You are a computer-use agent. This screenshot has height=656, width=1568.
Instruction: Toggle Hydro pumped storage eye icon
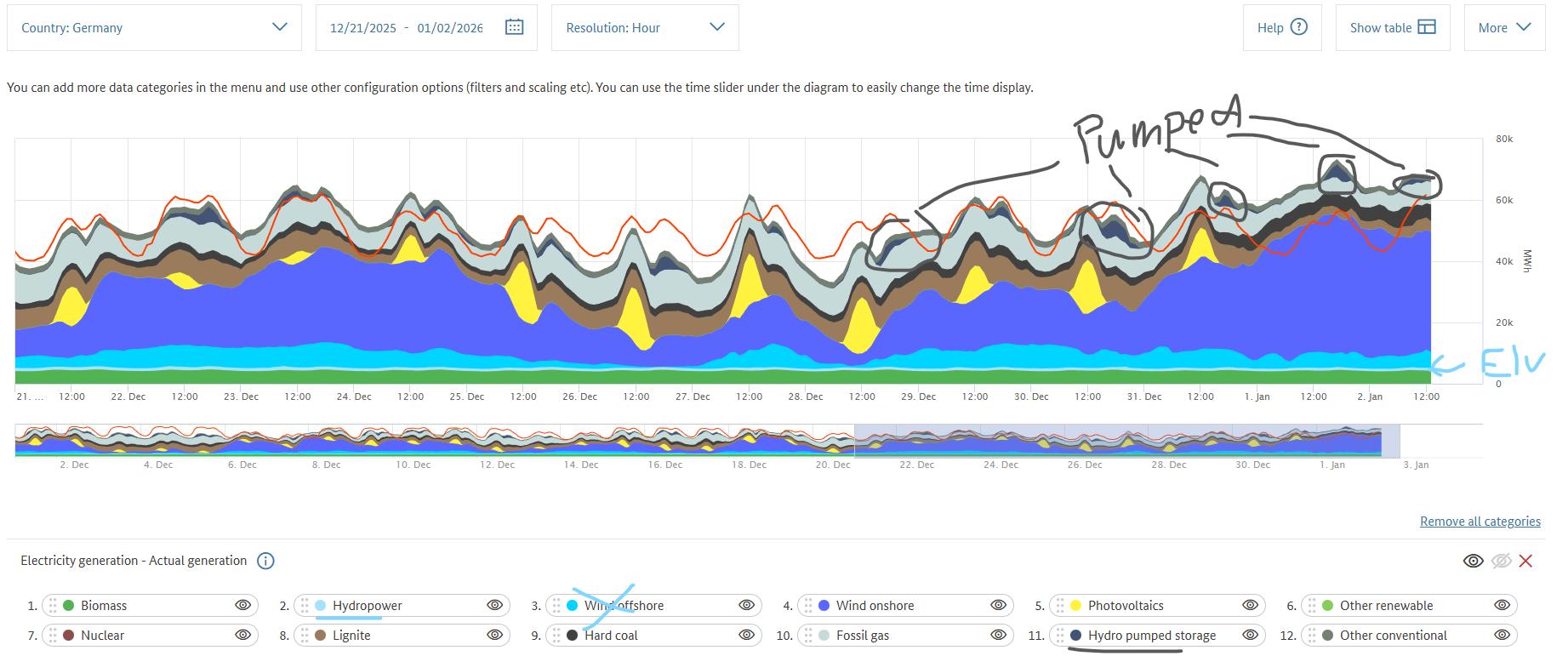click(x=1250, y=635)
